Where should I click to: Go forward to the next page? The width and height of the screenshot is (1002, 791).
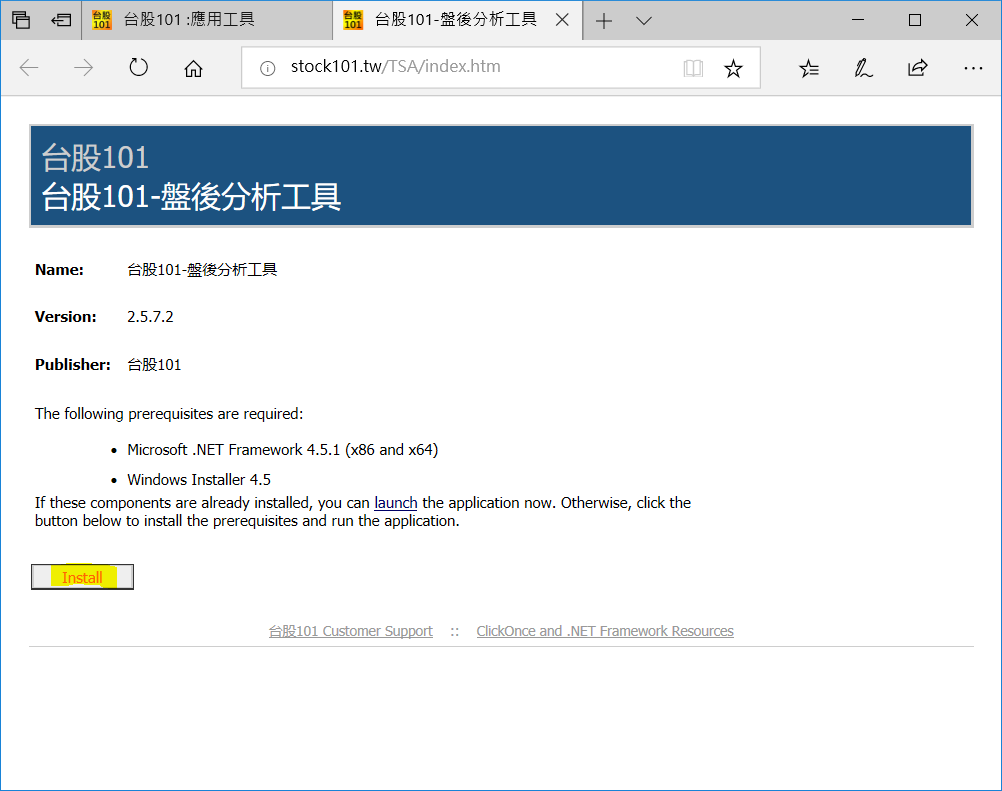coord(83,67)
